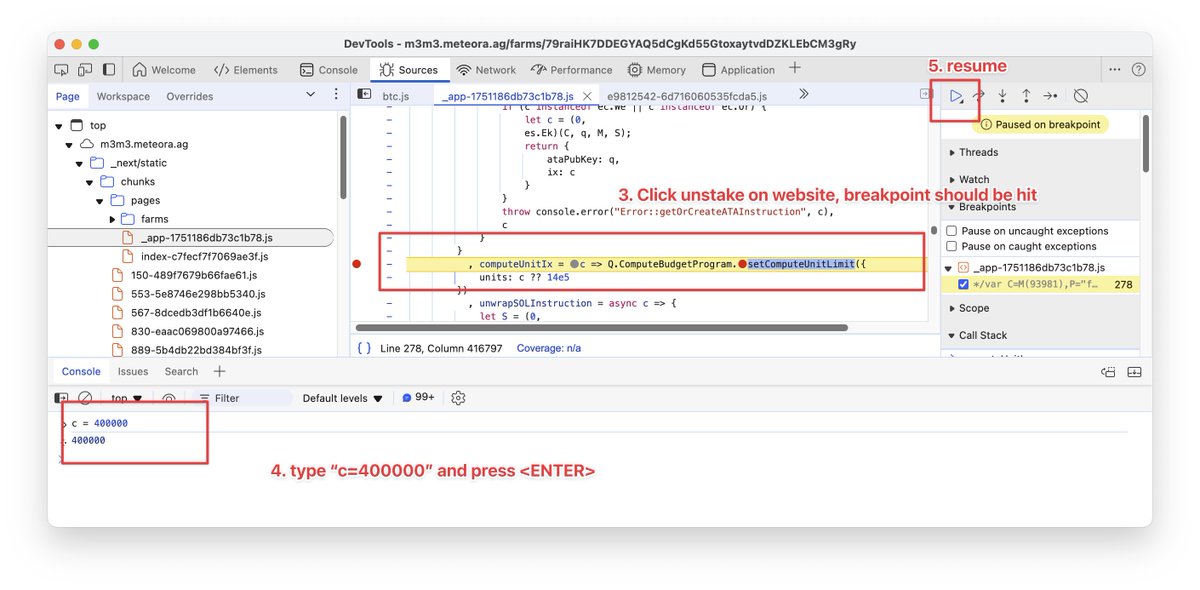The height and width of the screenshot is (590, 1200).
Task: Open the customize DevTools ellipsis menu
Action: (x=1115, y=70)
